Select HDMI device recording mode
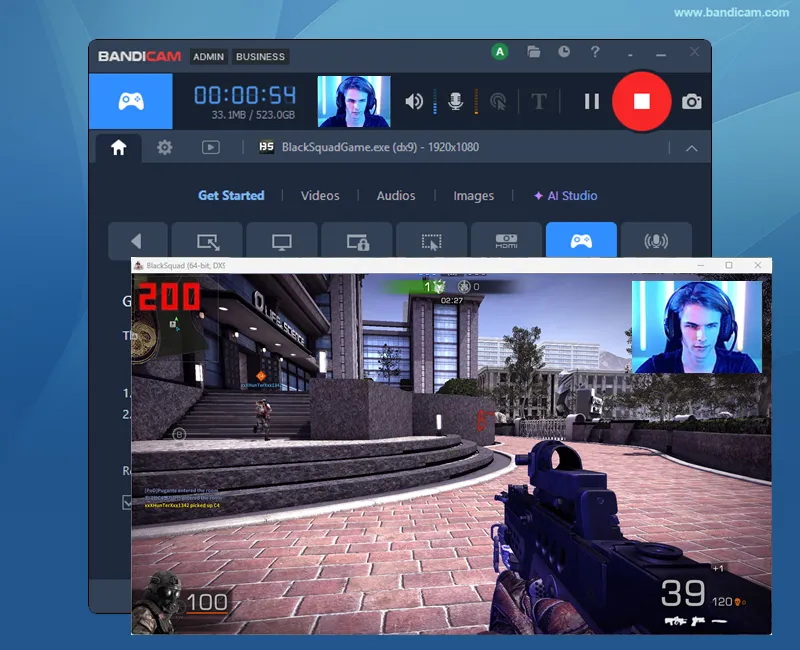Image resolution: width=800 pixels, height=650 pixels. pos(506,240)
